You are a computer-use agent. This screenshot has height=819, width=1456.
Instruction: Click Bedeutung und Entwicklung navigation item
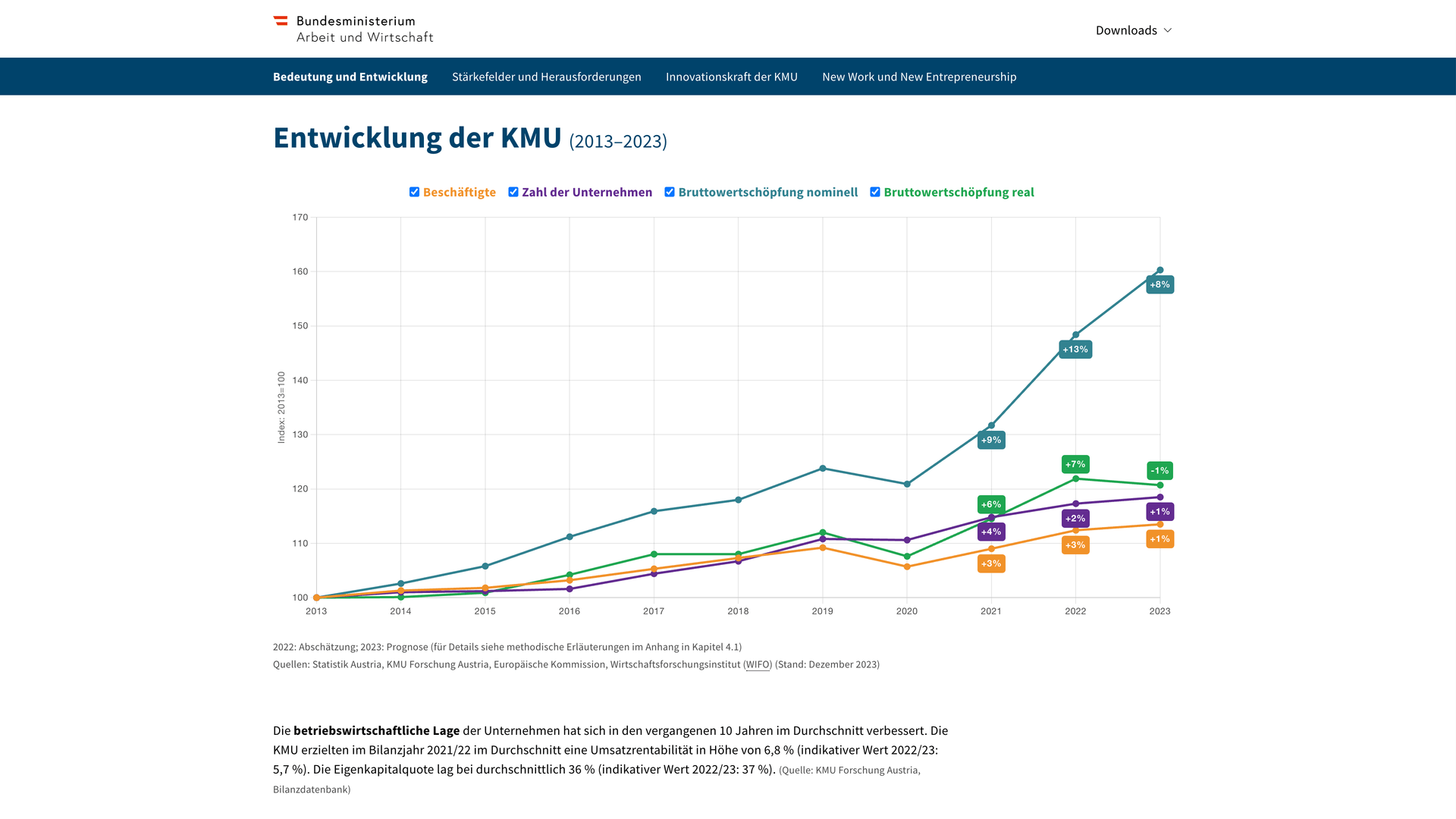350,77
